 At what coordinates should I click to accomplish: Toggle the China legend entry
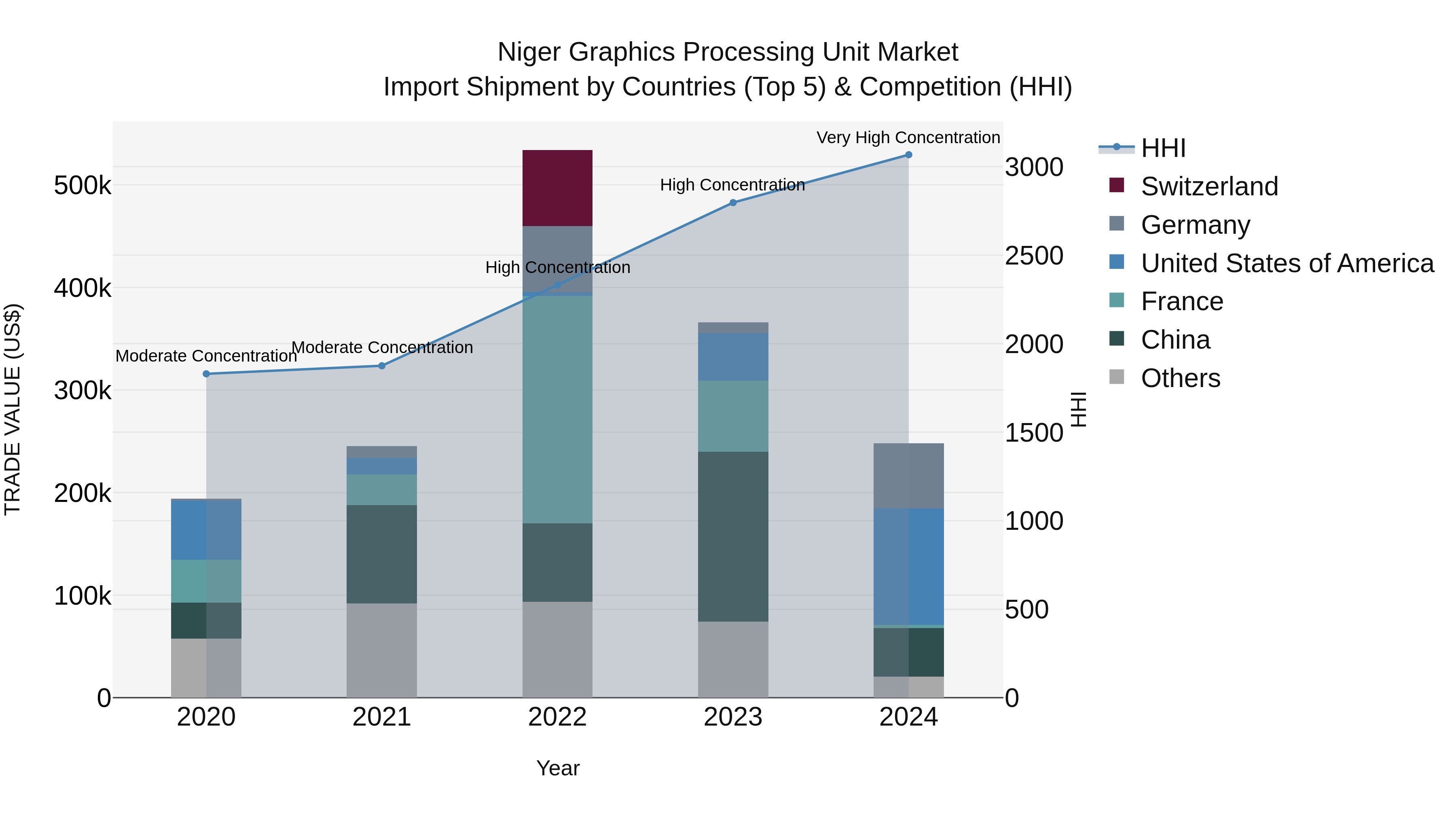pos(1160,340)
